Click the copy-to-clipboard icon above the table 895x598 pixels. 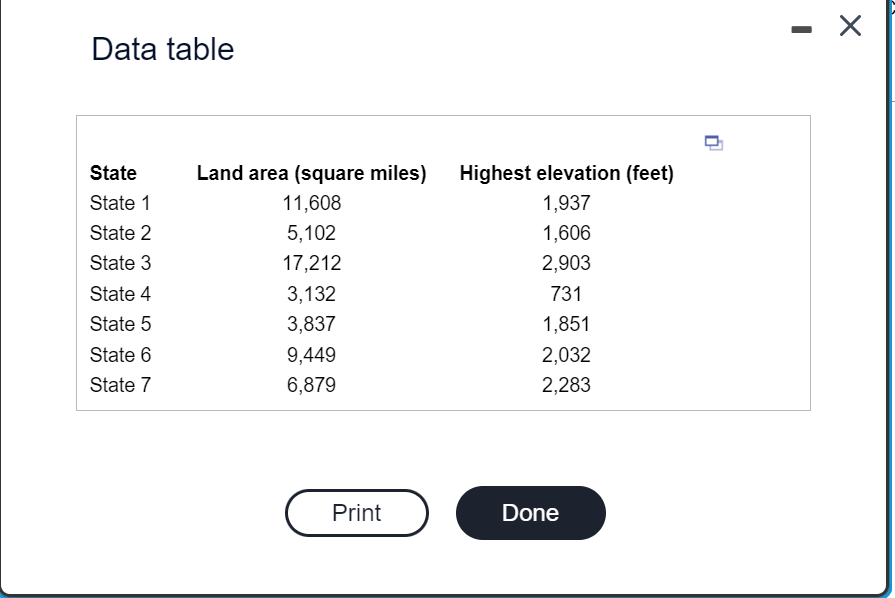tap(713, 144)
